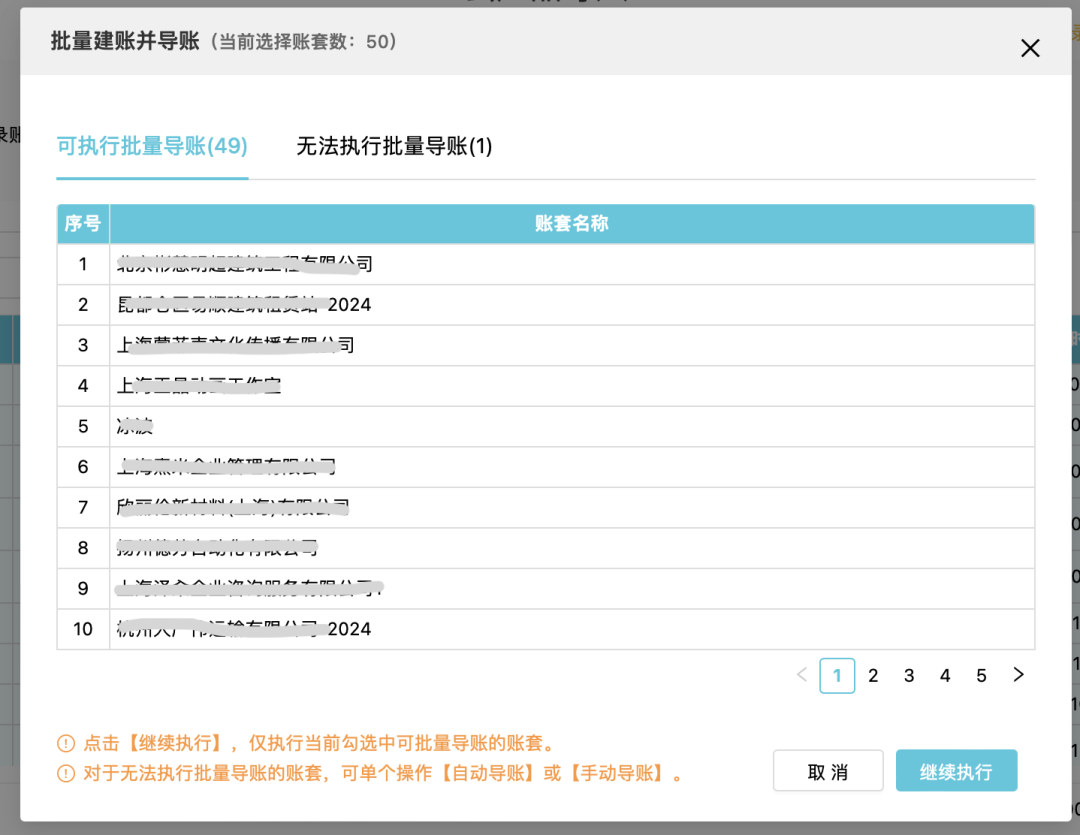Jump to the last page 5
The width and height of the screenshot is (1080, 835).
[981, 675]
